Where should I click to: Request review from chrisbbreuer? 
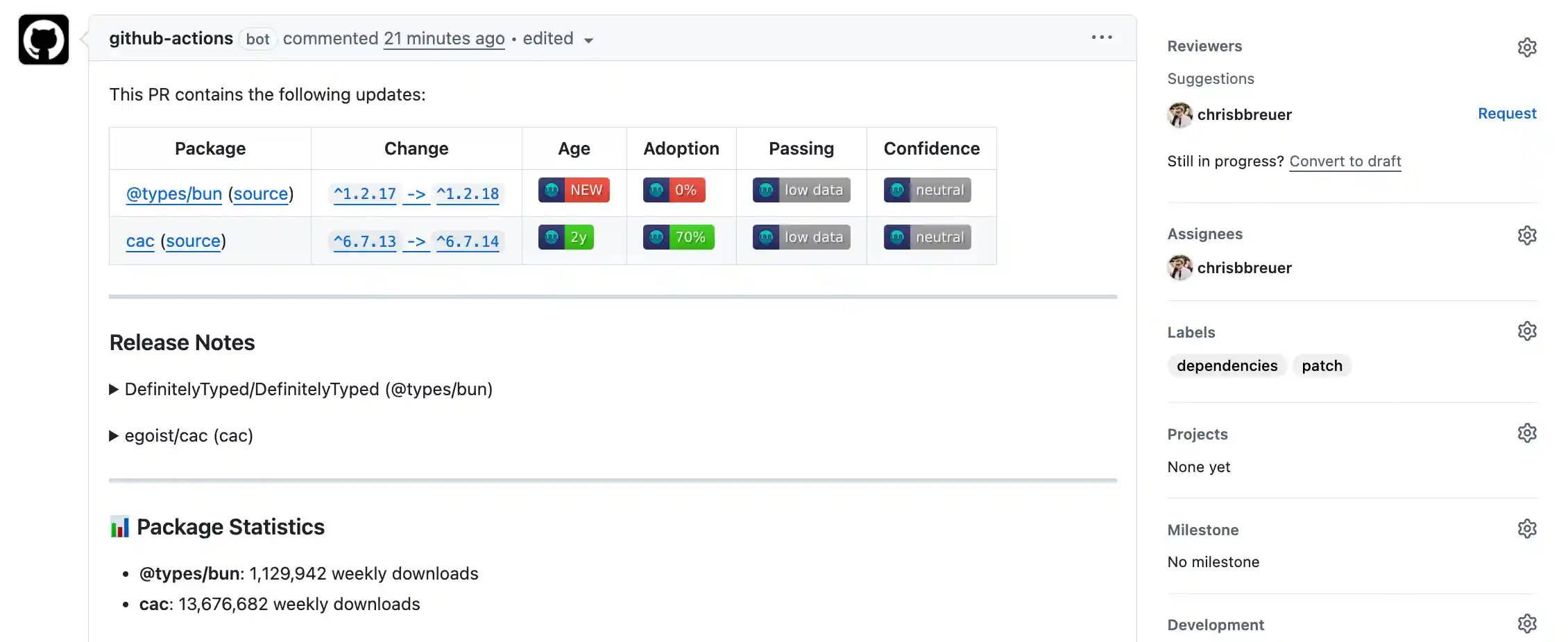click(x=1507, y=113)
